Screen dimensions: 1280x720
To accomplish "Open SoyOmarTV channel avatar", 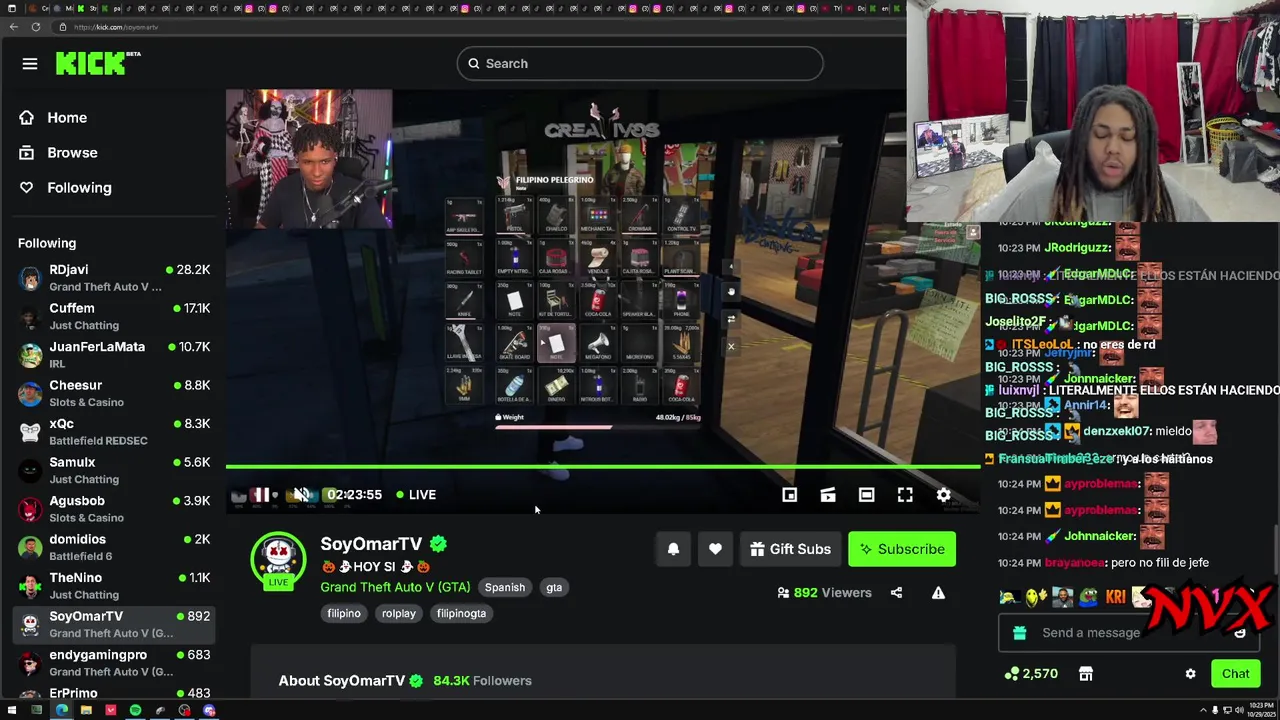I will point(278,559).
